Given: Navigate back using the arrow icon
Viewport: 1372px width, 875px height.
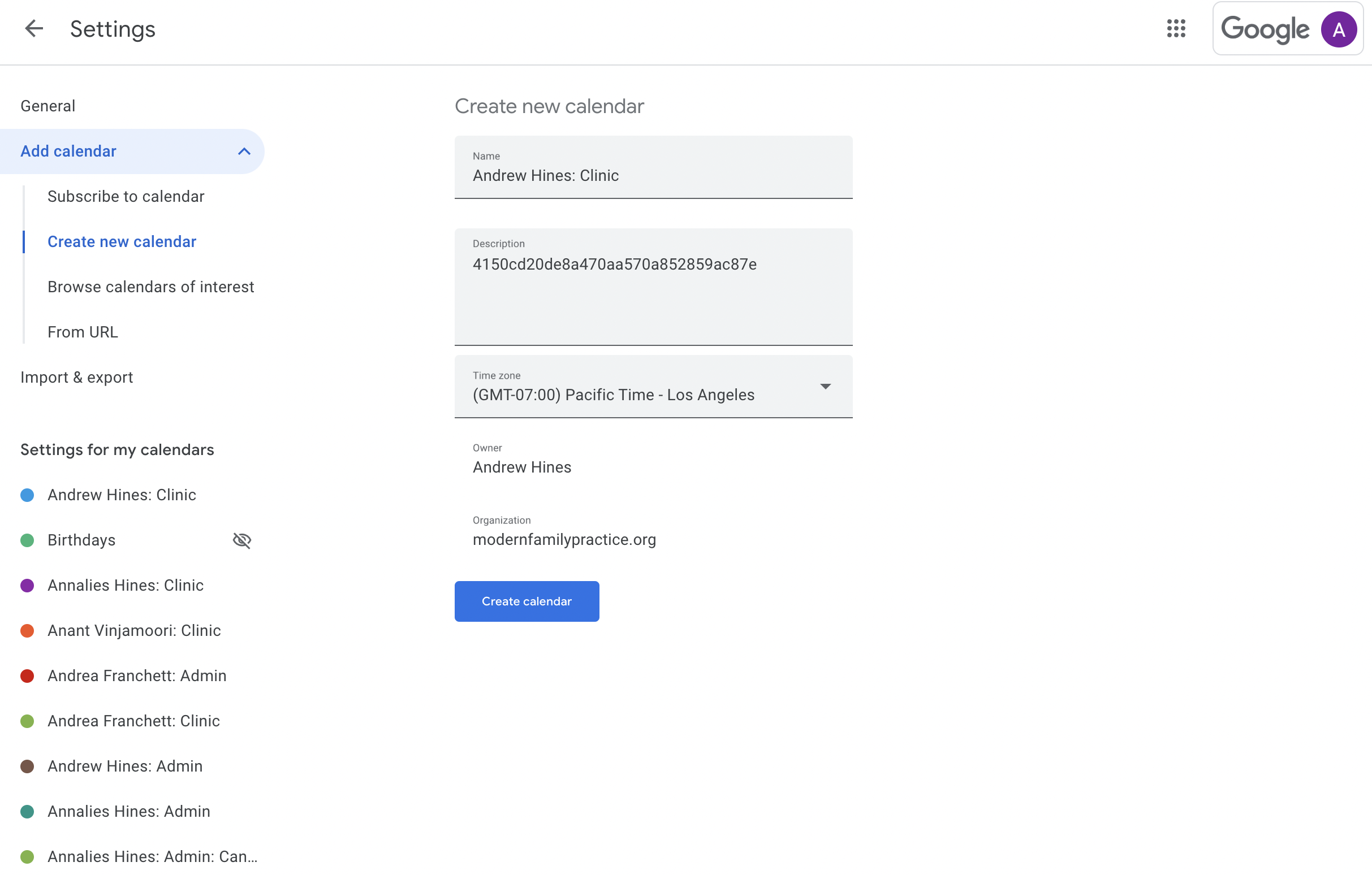Looking at the screenshot, I should [33, 28].
